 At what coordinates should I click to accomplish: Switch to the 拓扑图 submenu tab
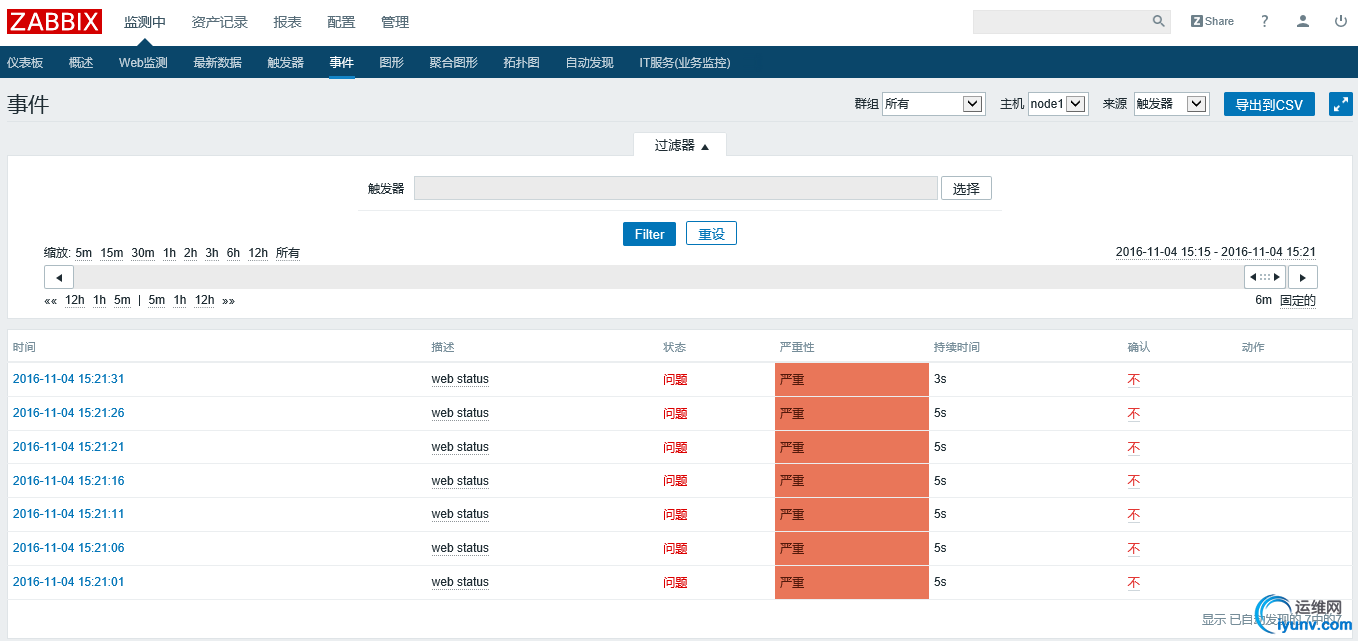coord(521,62)
